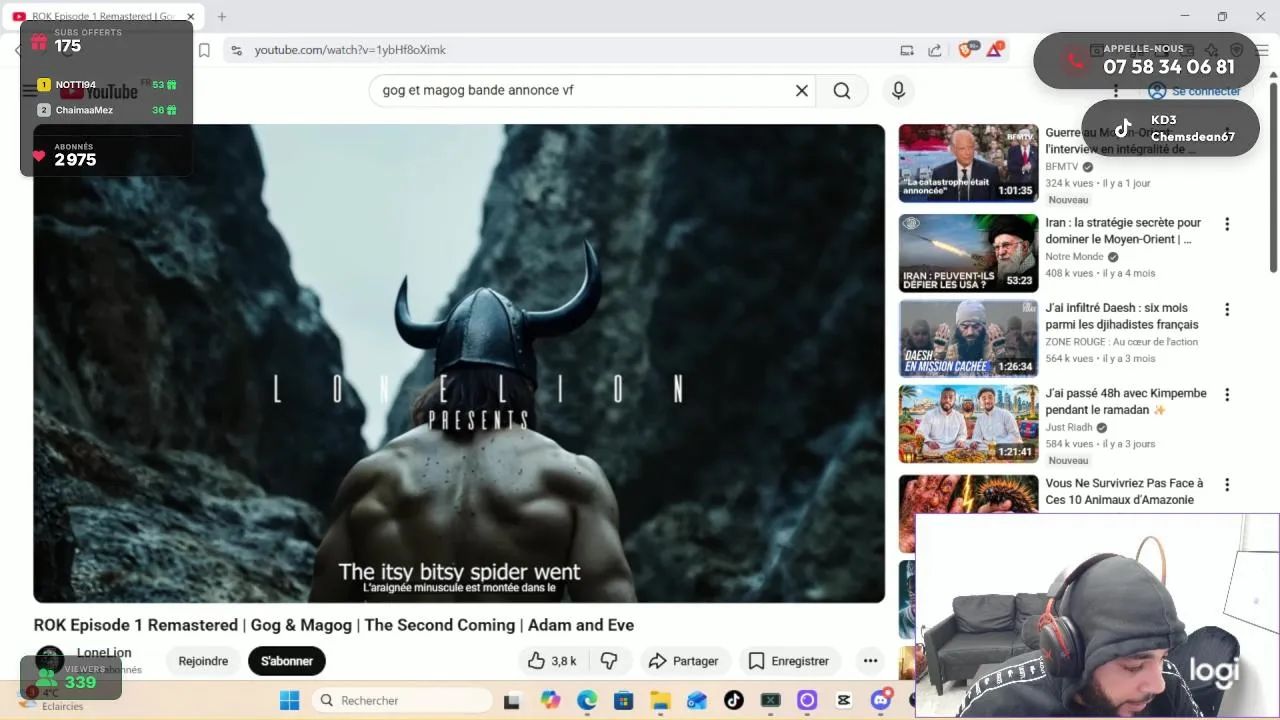The width and height of the screenshot is (1280, 720).
Task: Click the share page icon in address bar
Action: tap(934, 50)
